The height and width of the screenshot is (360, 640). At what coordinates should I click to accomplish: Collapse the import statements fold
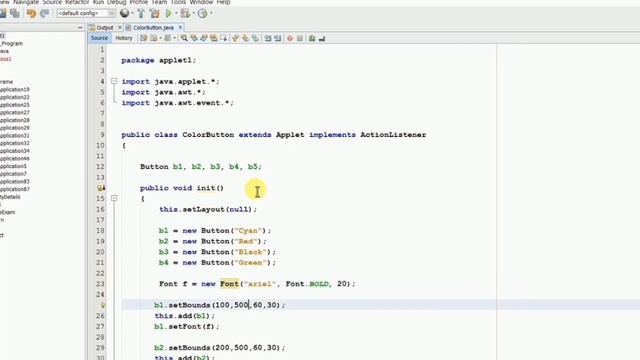[114, 82]
